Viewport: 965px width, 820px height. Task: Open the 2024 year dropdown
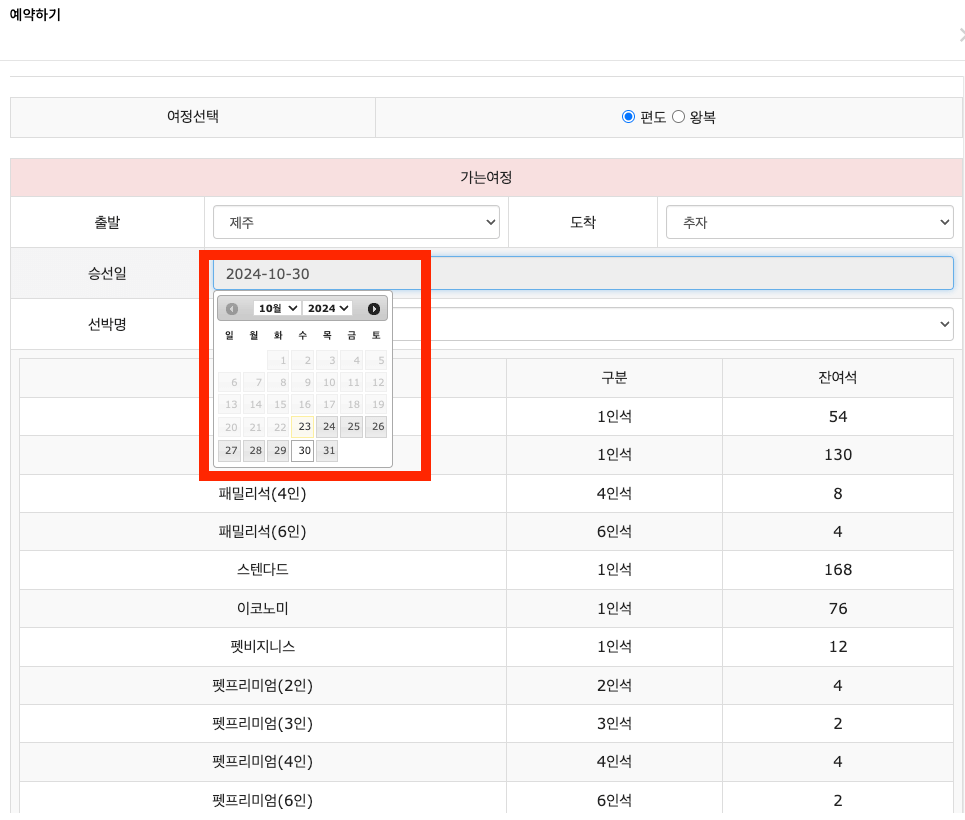(x=328, y=308)
